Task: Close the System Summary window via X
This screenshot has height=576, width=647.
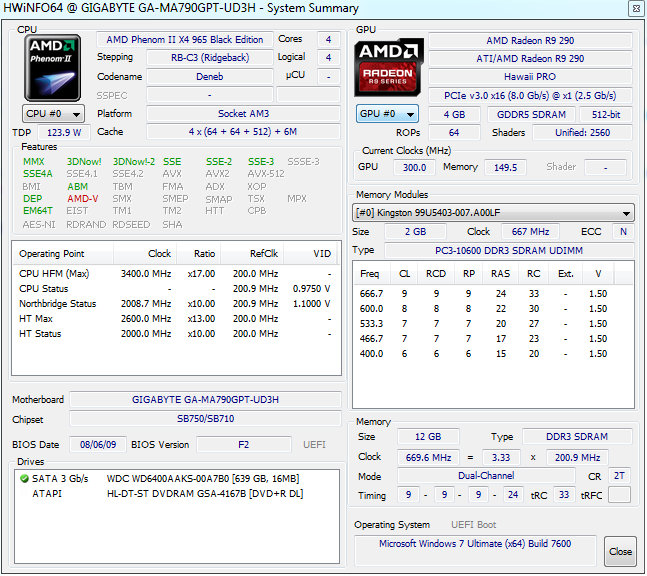Action: [x=636, y=8]
